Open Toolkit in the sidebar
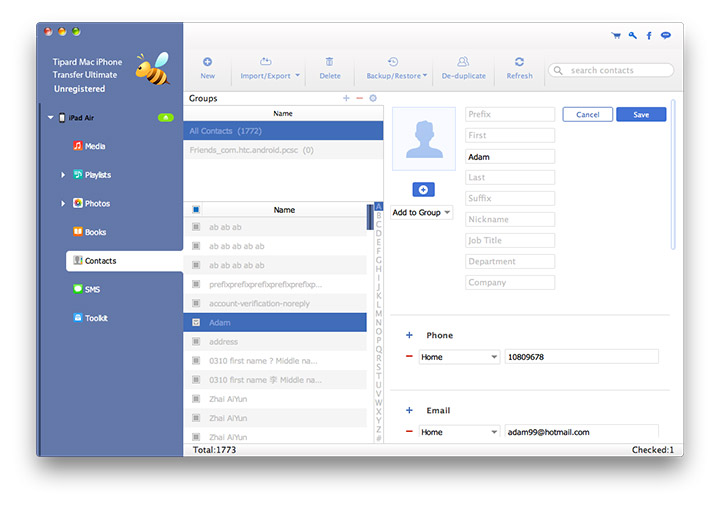Screen dimensions: 720x507 click(90, 318)
